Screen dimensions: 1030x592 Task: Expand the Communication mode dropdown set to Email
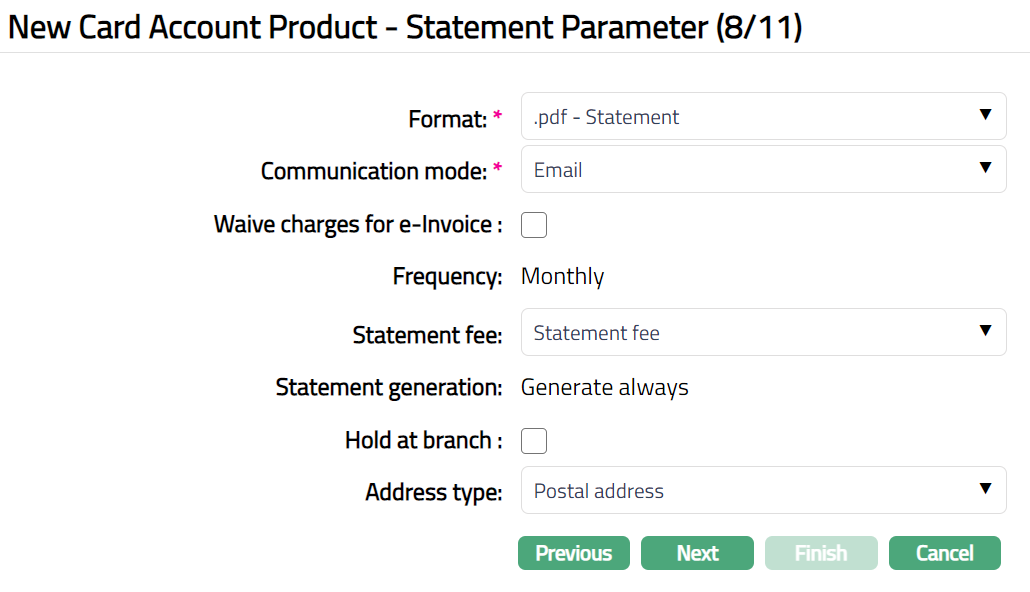[750, 170]
